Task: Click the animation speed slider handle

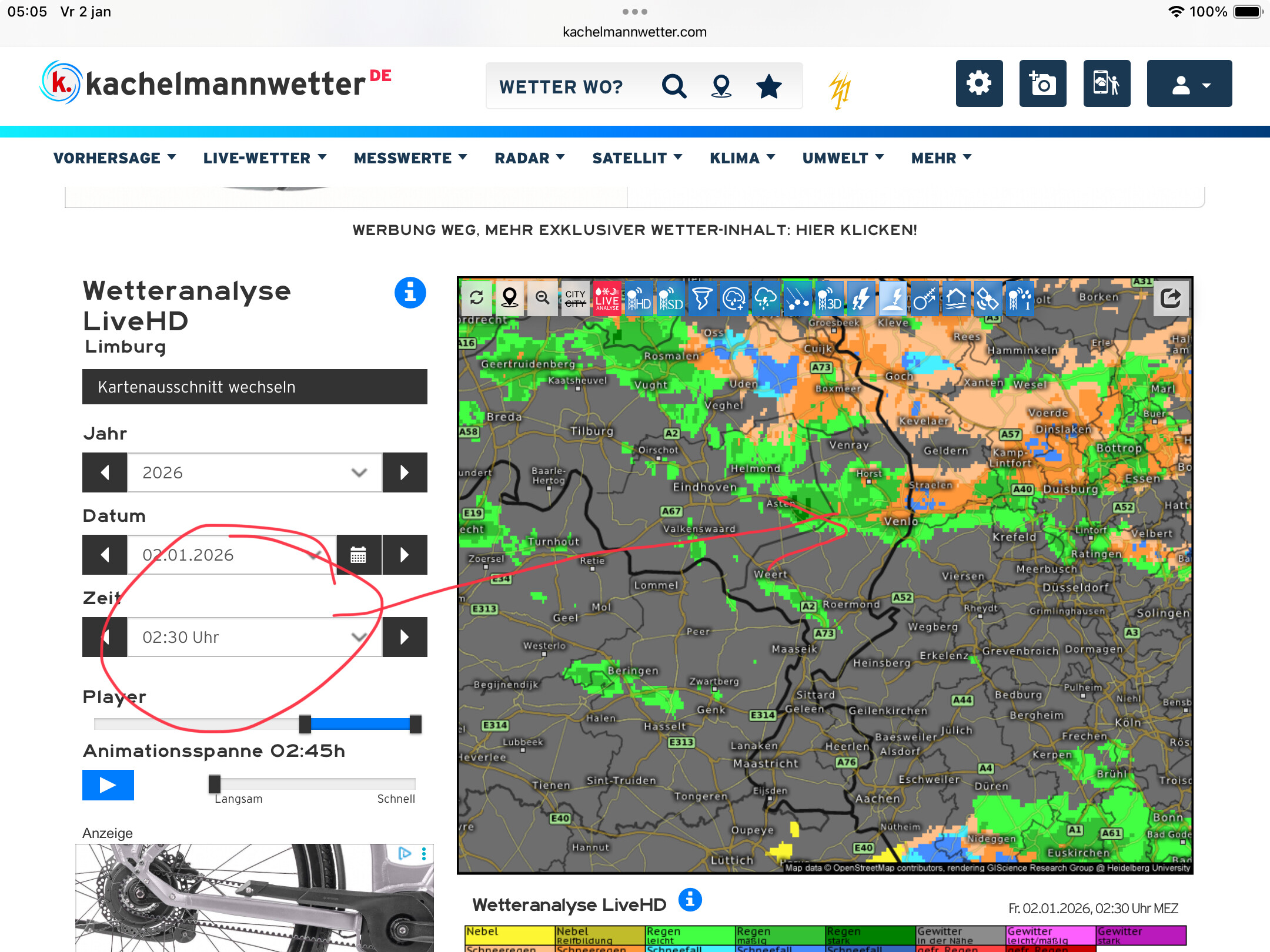Action: coord(215,784)
